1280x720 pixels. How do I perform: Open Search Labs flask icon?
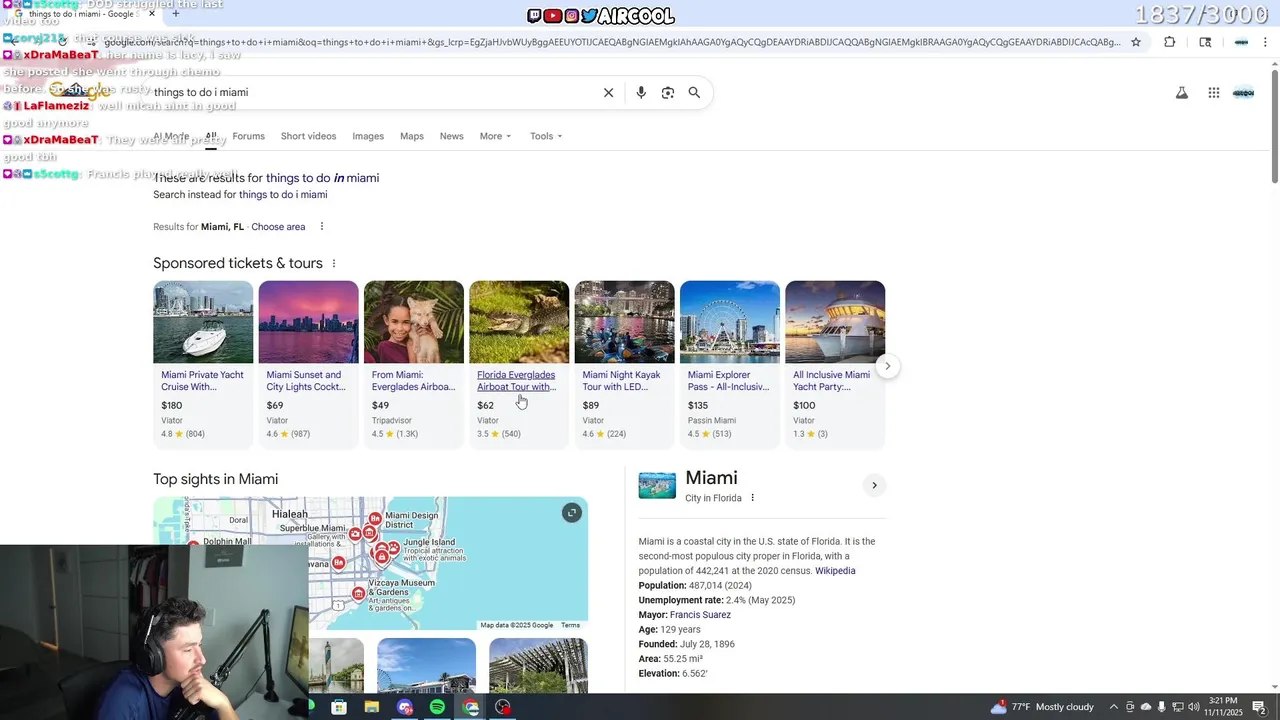coord(1181,92)
